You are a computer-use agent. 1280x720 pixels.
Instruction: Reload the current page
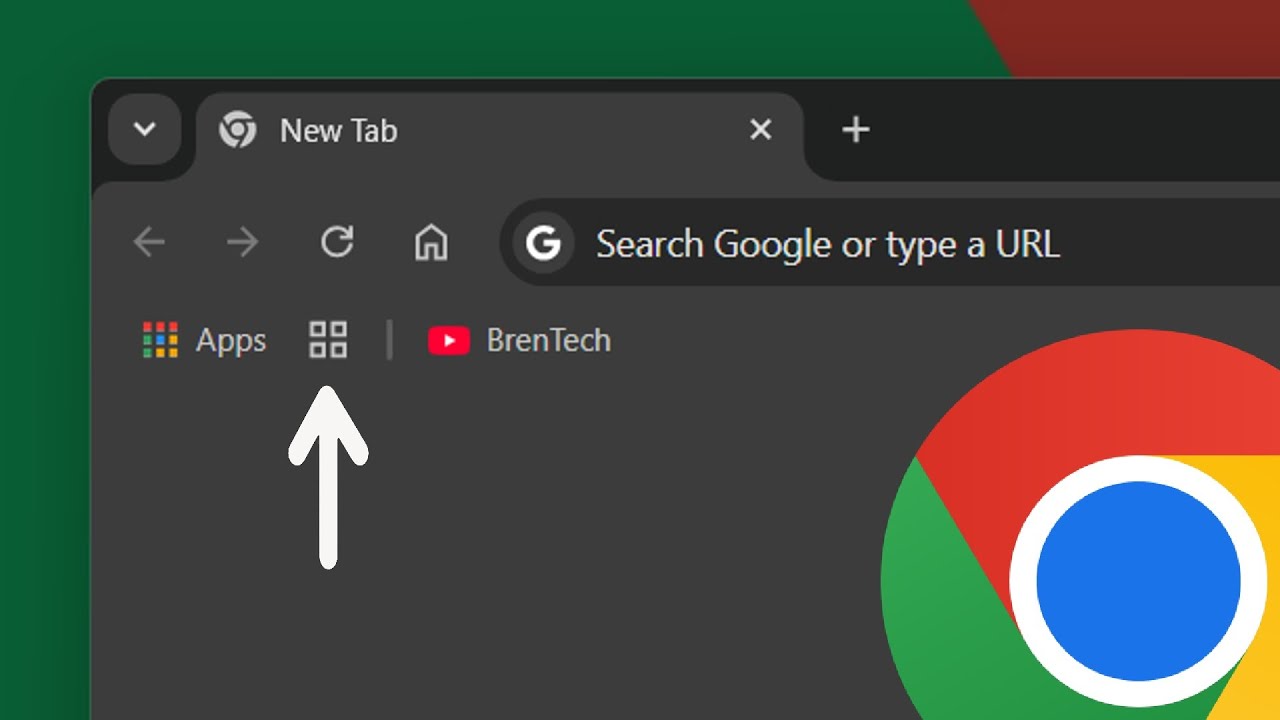[x=337, y=242]
